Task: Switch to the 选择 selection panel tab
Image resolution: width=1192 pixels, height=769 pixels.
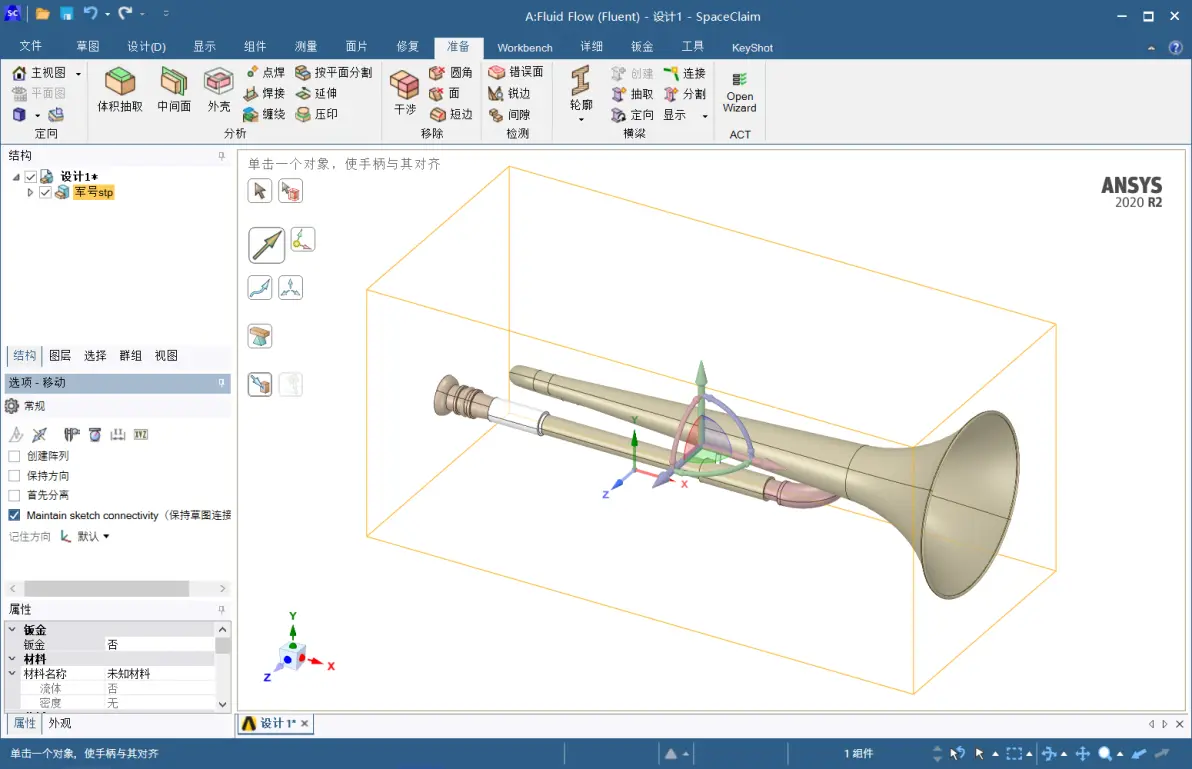Action: coord(95,356)
